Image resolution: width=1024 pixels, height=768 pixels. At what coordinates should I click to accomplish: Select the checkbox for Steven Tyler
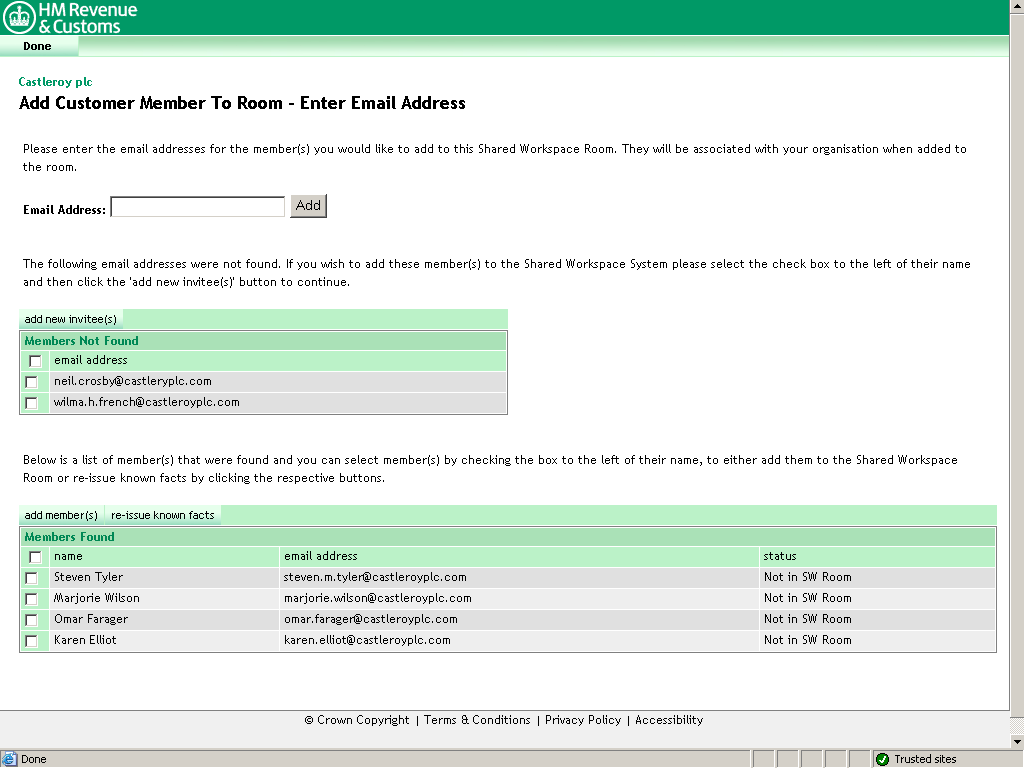(31, 577)
